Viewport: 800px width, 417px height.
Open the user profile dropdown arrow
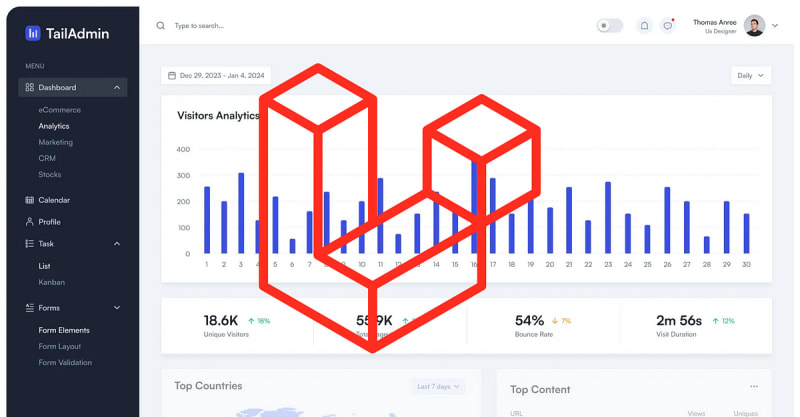pyautogui.click(x=775, y=26)
